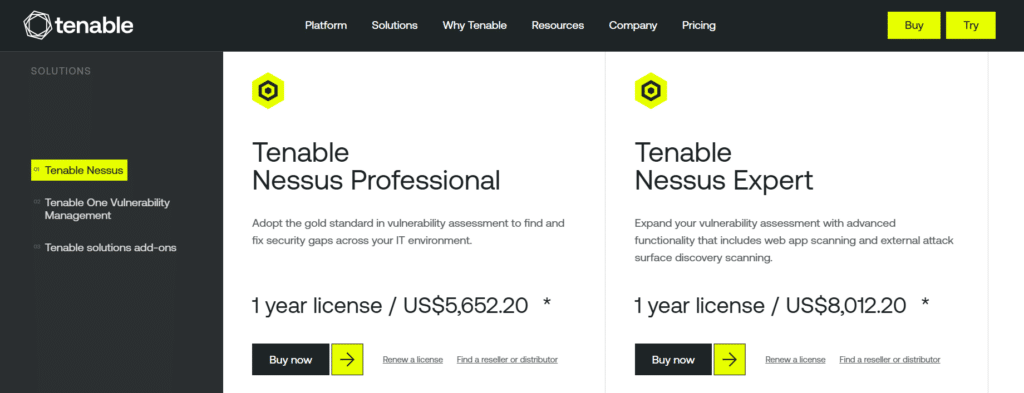Click the Tenable Nessus Professional heading

pos(376,166)
